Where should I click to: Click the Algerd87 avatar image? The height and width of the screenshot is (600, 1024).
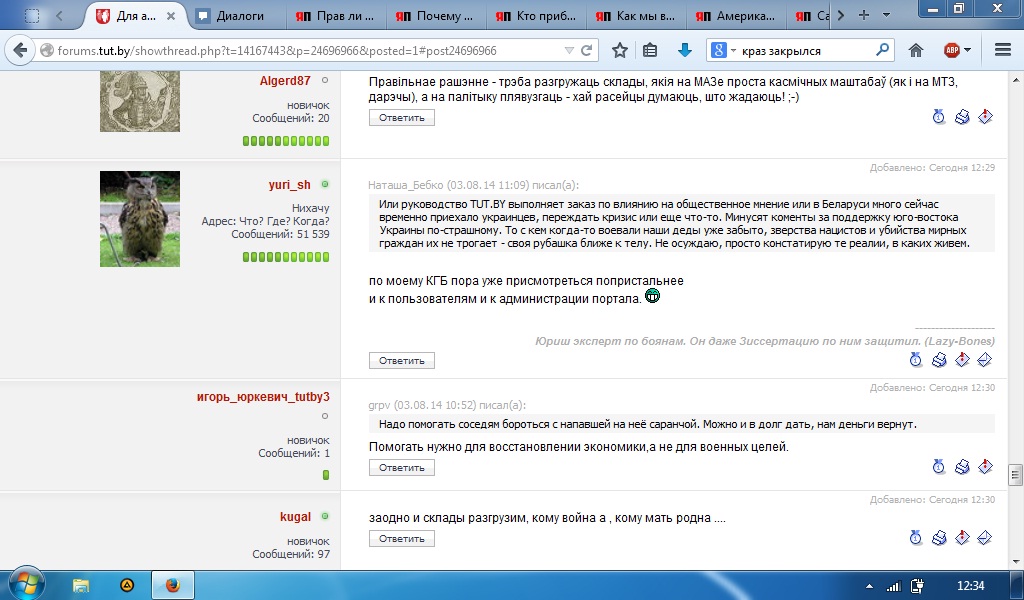point(140,102)
